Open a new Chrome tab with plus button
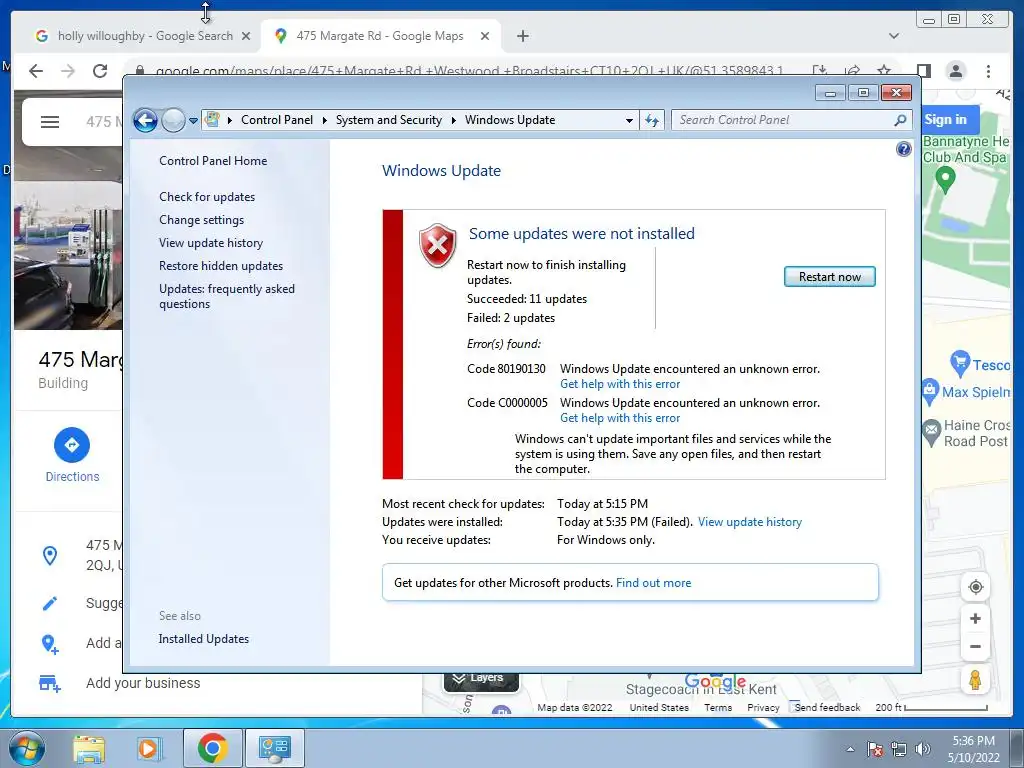This screenshot has width=1024, height=768. tap(522, 36)
